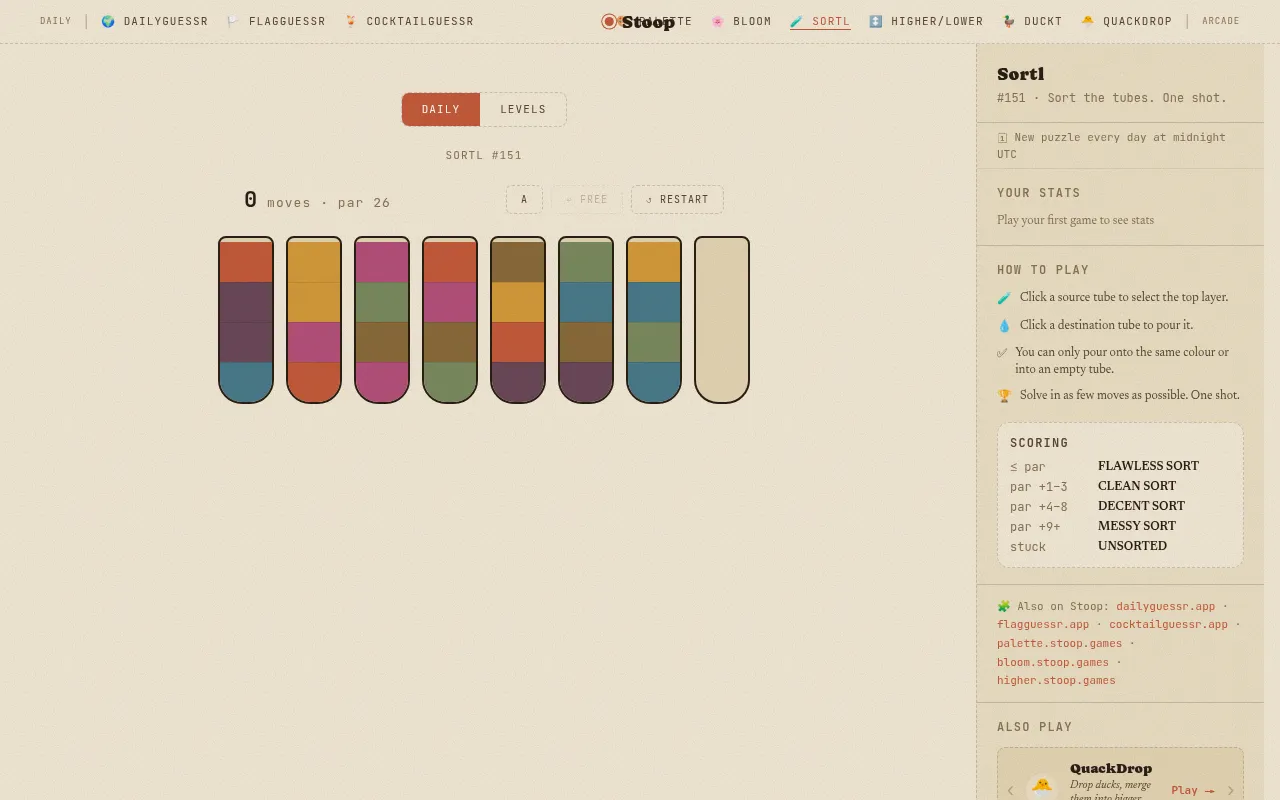Switch to the Levels tab
This screenshot has height=800, width=1280.
(523, 109)
